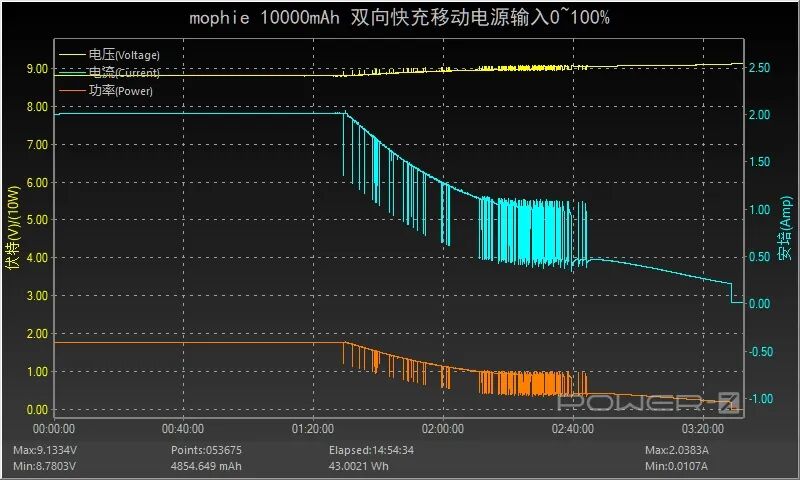The image size is (800, 480).
Task: Click the -0.50 right amp axis label
Action: point(760,351)
